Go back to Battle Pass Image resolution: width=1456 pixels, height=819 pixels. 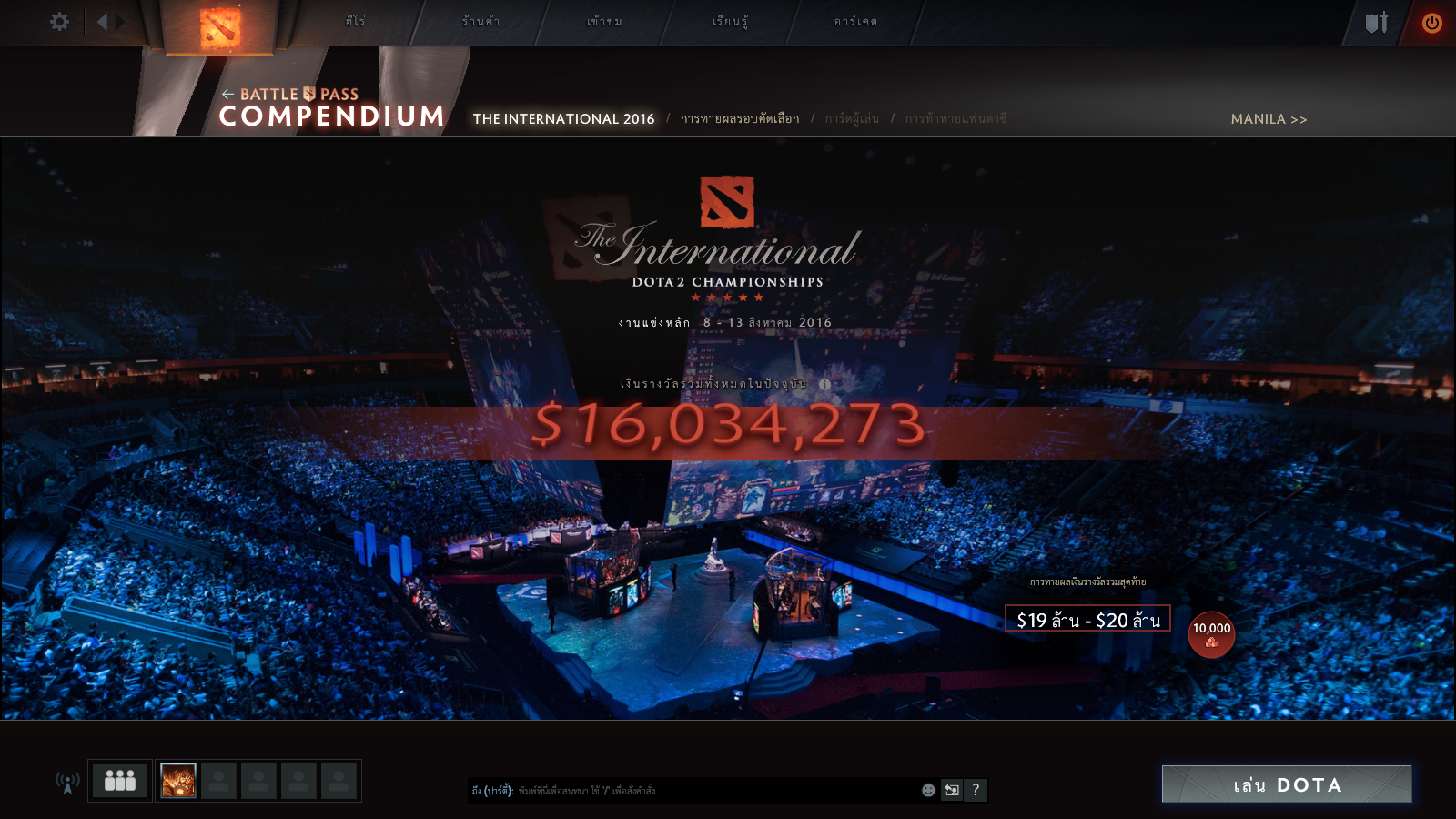[290, 94]
